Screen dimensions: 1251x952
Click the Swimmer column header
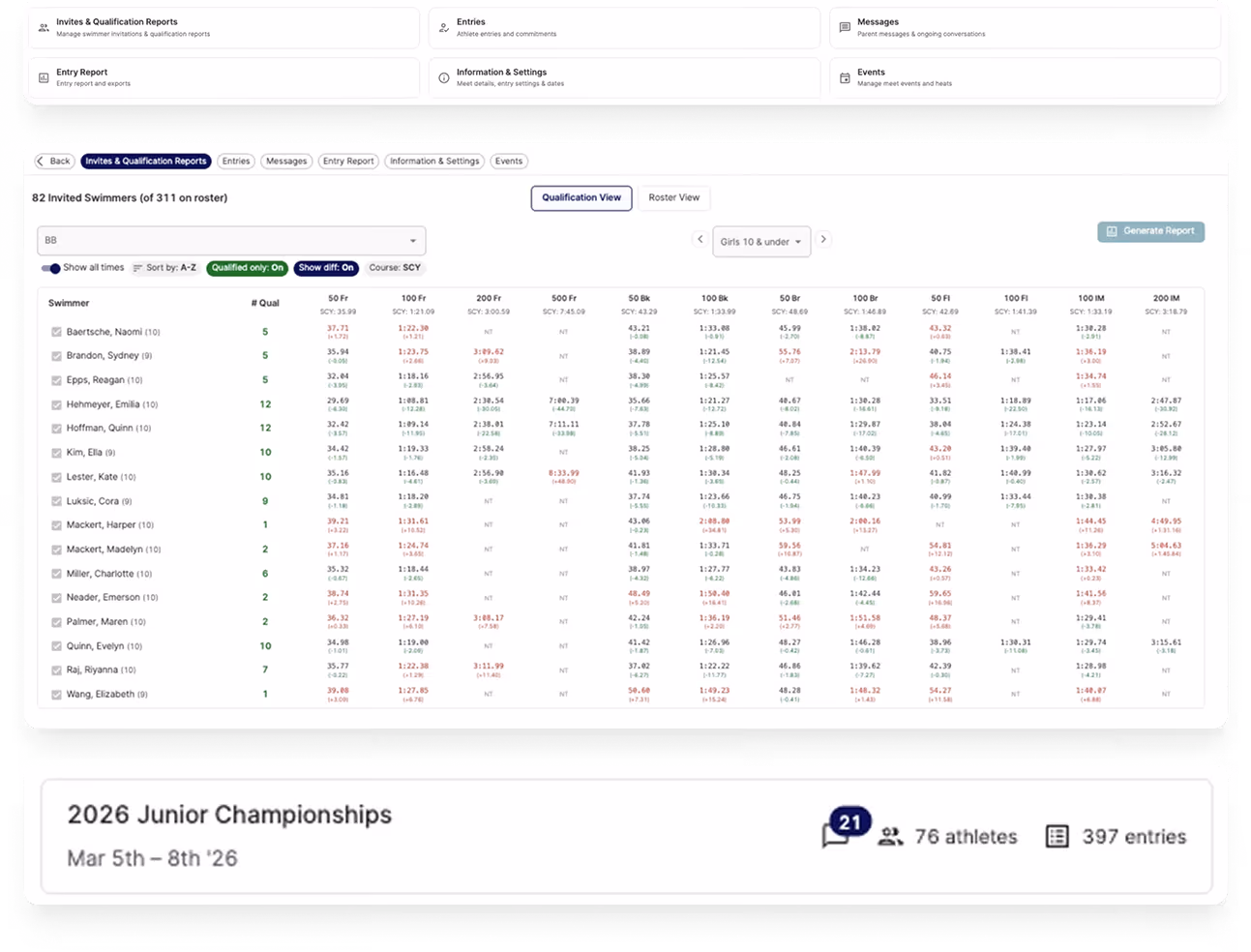[69, 303]
